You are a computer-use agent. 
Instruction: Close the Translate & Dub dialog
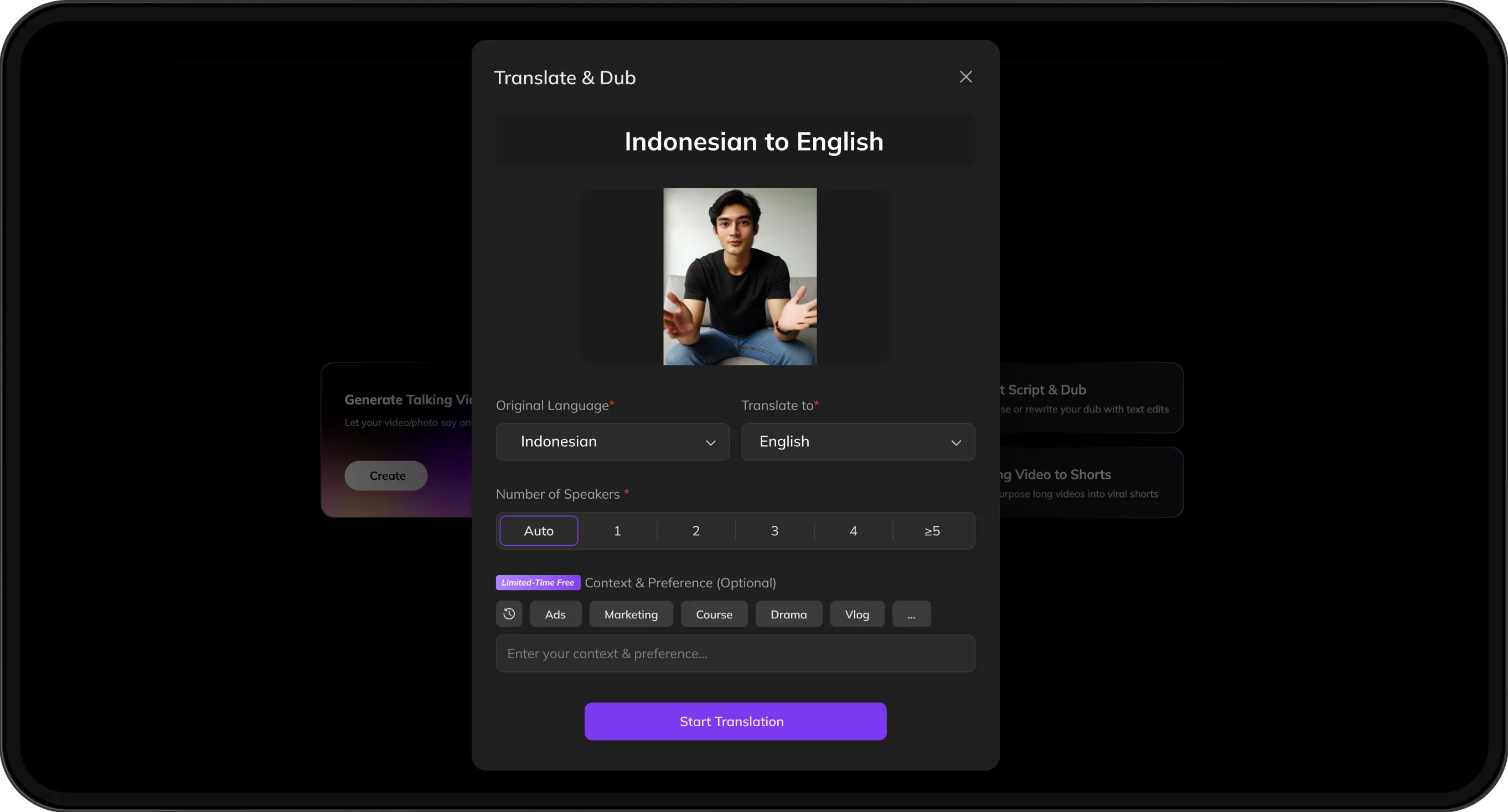(965, 77)
